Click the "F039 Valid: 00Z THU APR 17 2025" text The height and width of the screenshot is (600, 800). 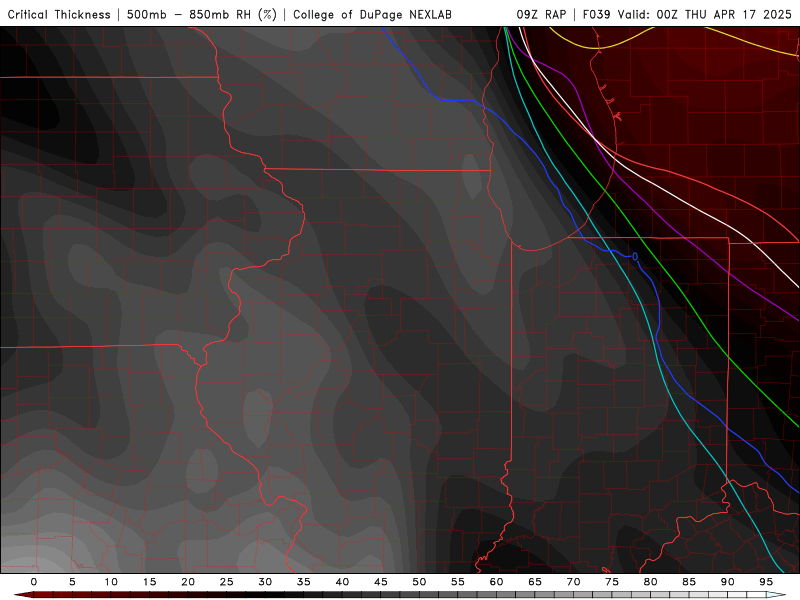click(687, 15)
